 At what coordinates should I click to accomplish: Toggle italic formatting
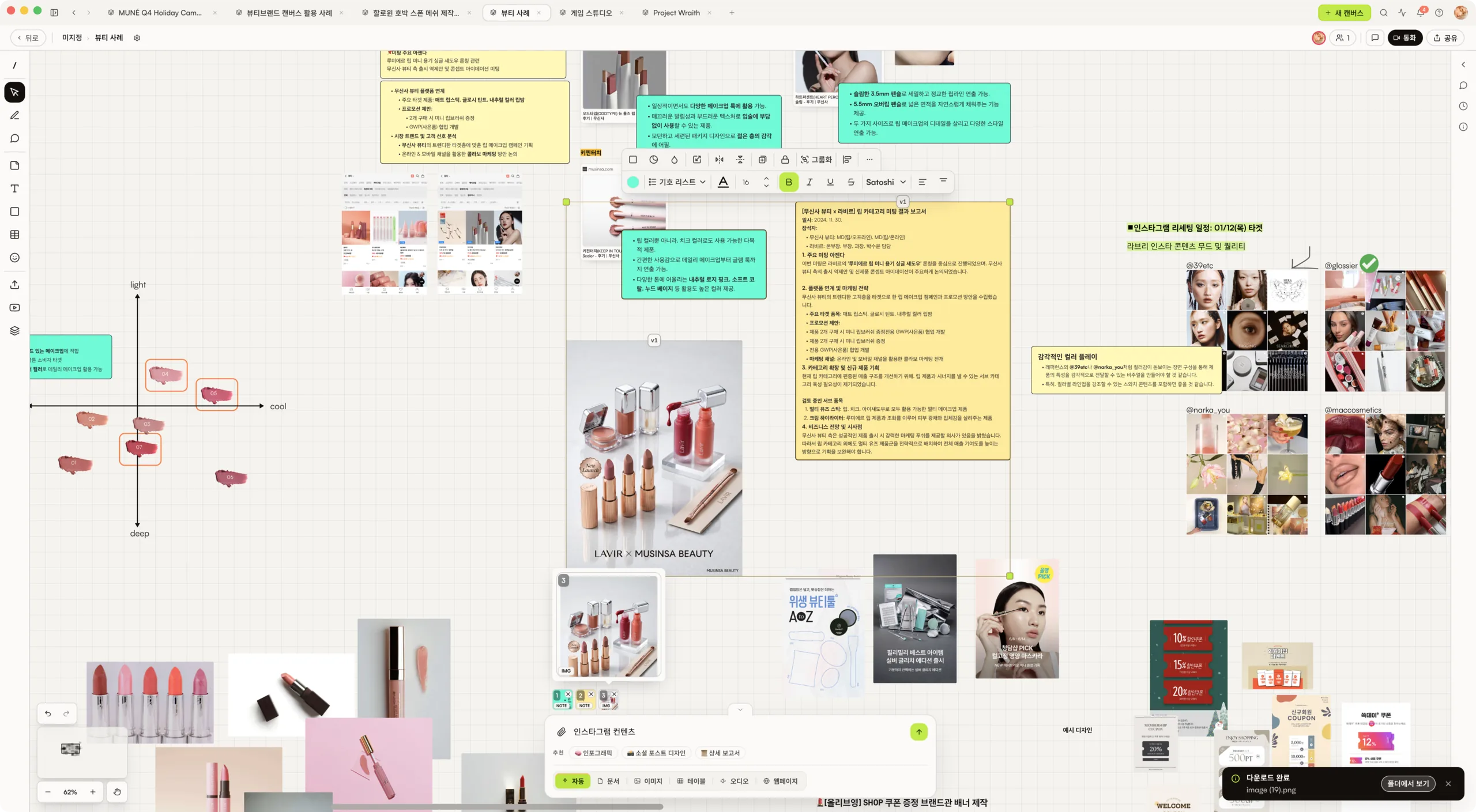pyautogui.click(x=809, y=182)
